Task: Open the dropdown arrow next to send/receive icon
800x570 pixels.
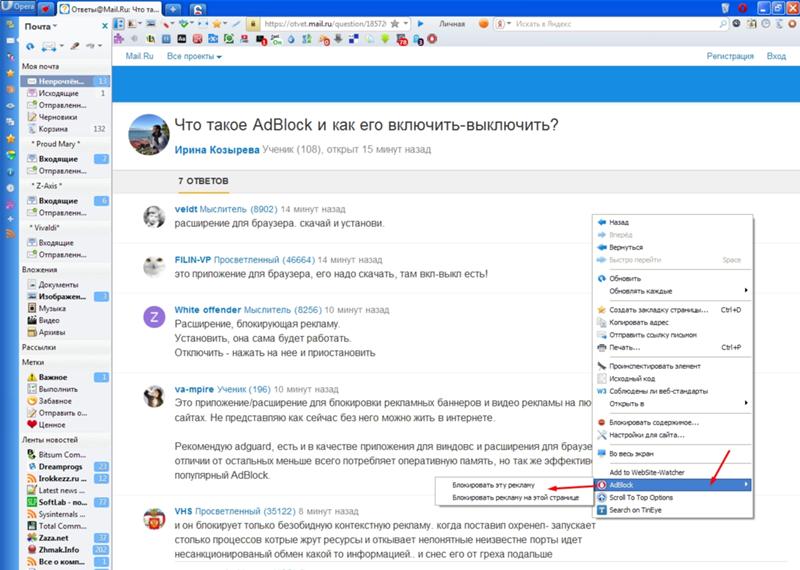Action: pyautogui.click(x=61, y=46)
